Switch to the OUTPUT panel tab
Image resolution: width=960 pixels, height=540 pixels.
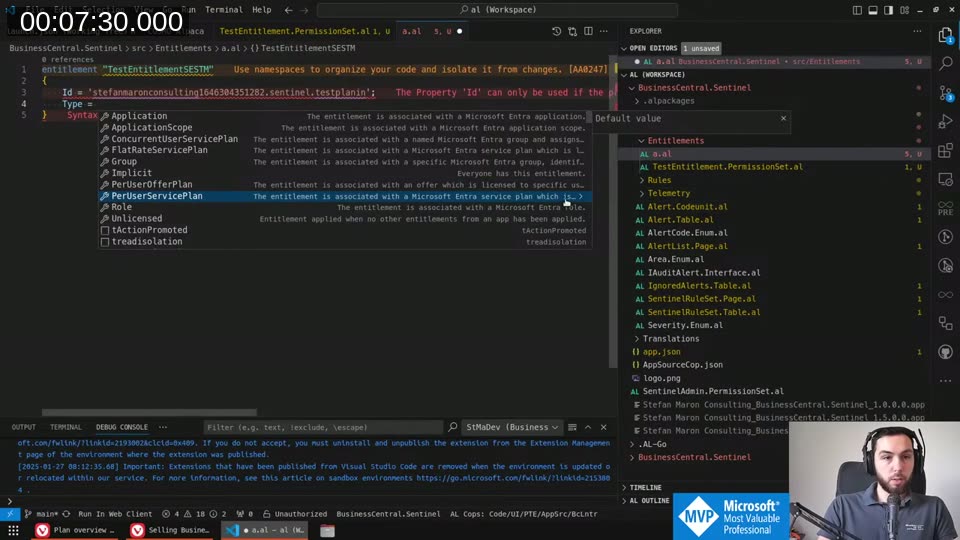(x=23, y=427)
